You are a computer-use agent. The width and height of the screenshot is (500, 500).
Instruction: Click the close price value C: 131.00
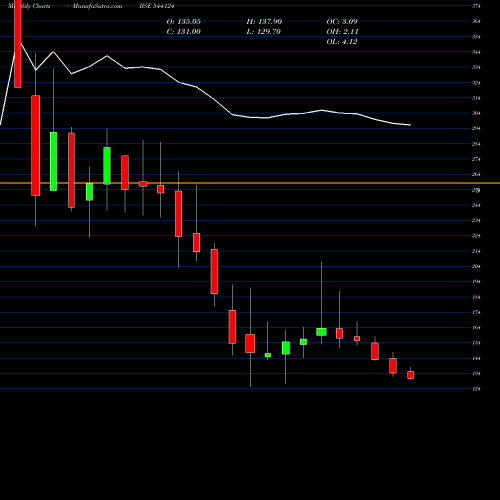184,31
